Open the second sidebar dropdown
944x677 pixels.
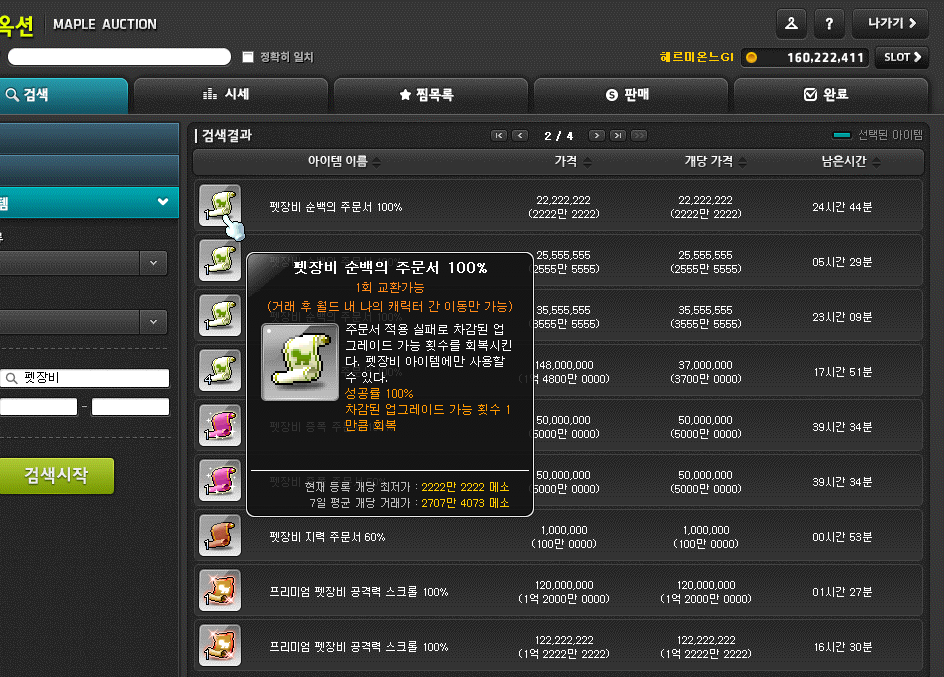(83, 322)
